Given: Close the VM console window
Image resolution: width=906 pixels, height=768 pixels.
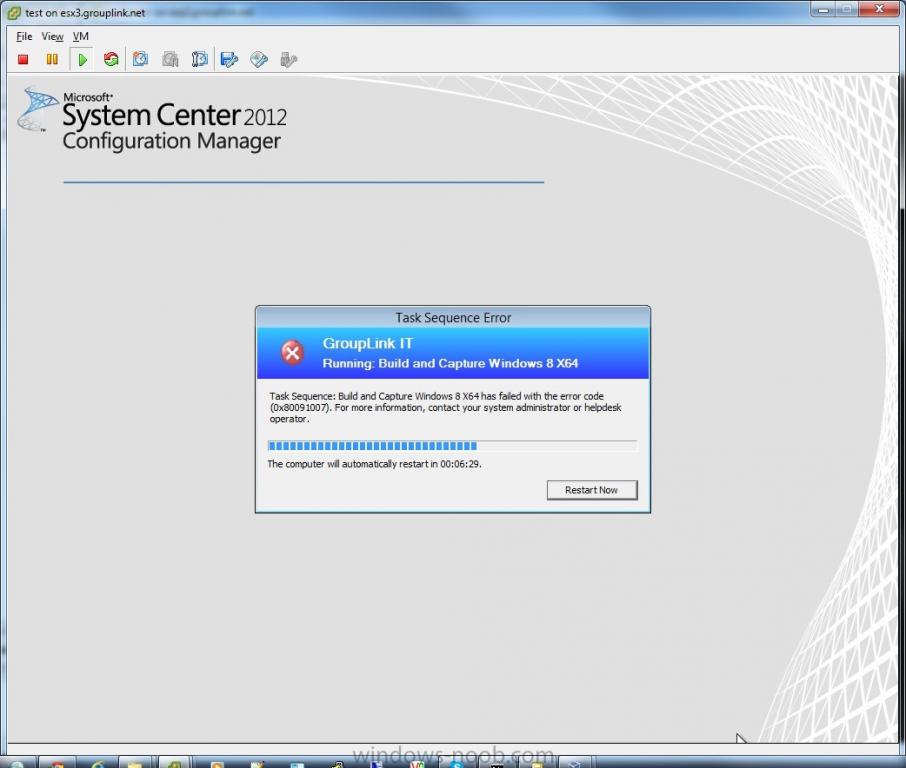Looking at the screenshot, I should click(879, 9).
